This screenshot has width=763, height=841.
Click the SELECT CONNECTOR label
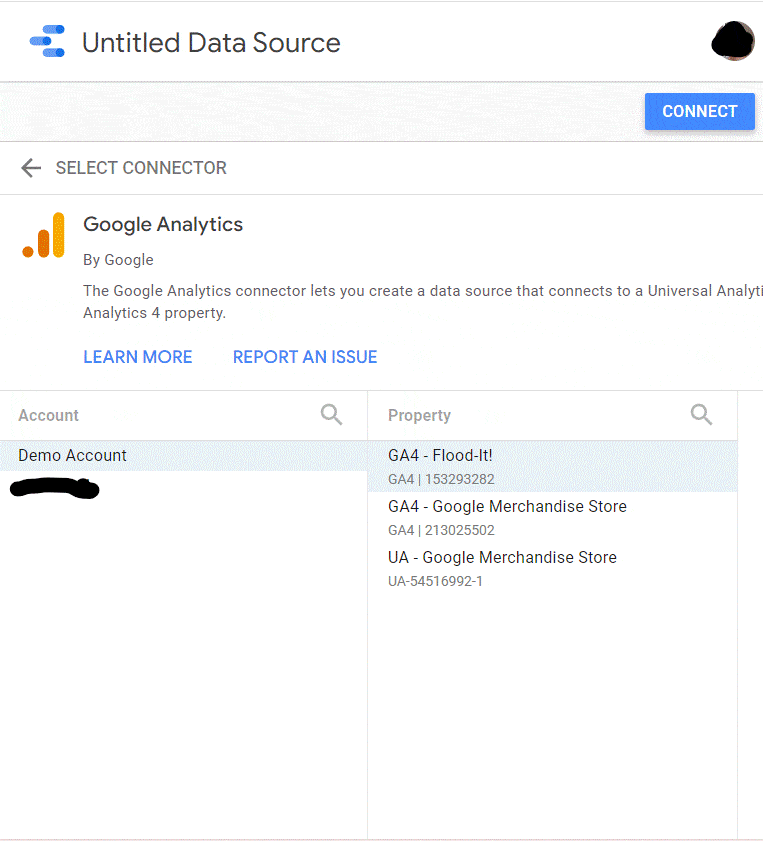tap(141, 168)
